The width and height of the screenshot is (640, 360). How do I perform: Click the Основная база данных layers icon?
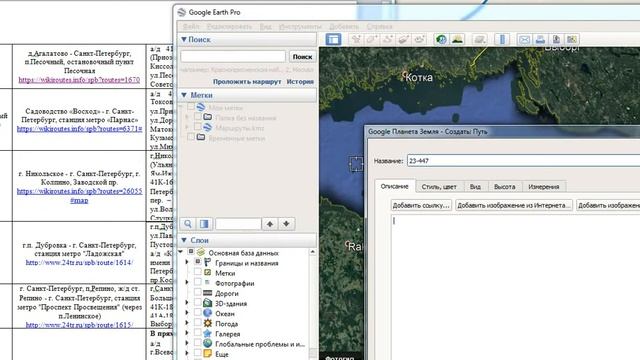tap(201, 253)
